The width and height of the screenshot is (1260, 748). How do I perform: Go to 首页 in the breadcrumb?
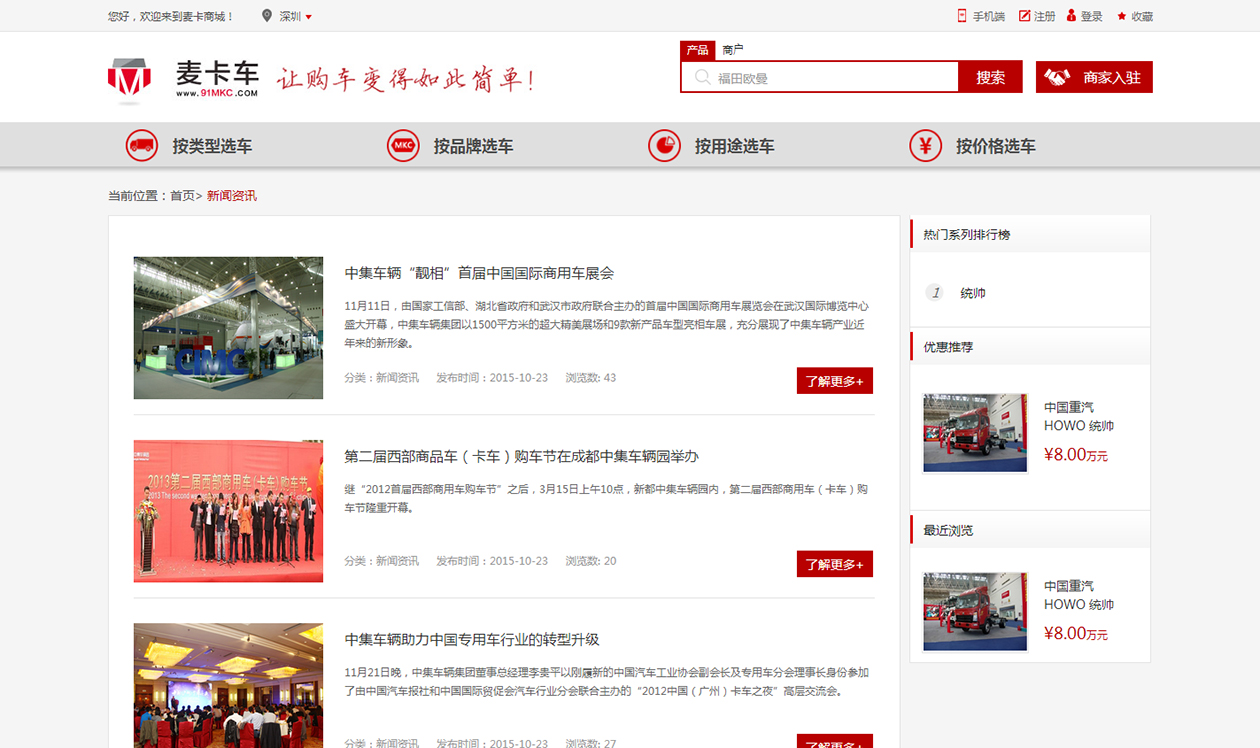[182, 196]
